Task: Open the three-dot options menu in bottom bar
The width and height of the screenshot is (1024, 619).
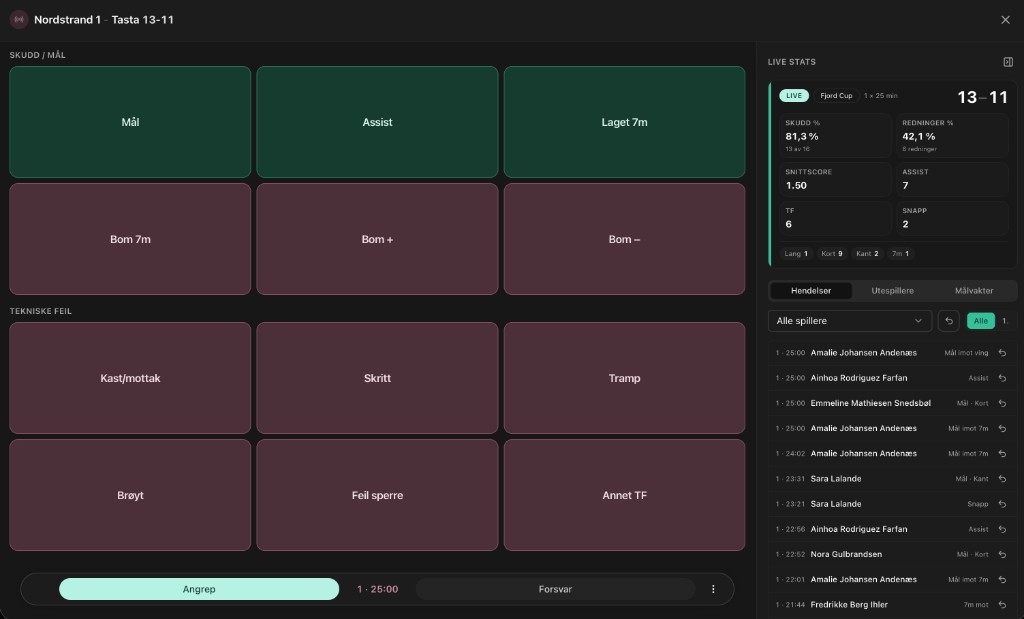Action: (712, 589)
